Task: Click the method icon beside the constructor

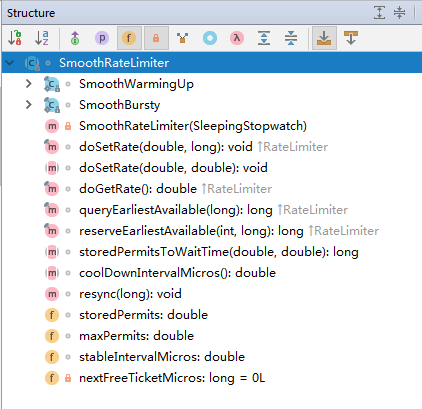Action: 52,126
